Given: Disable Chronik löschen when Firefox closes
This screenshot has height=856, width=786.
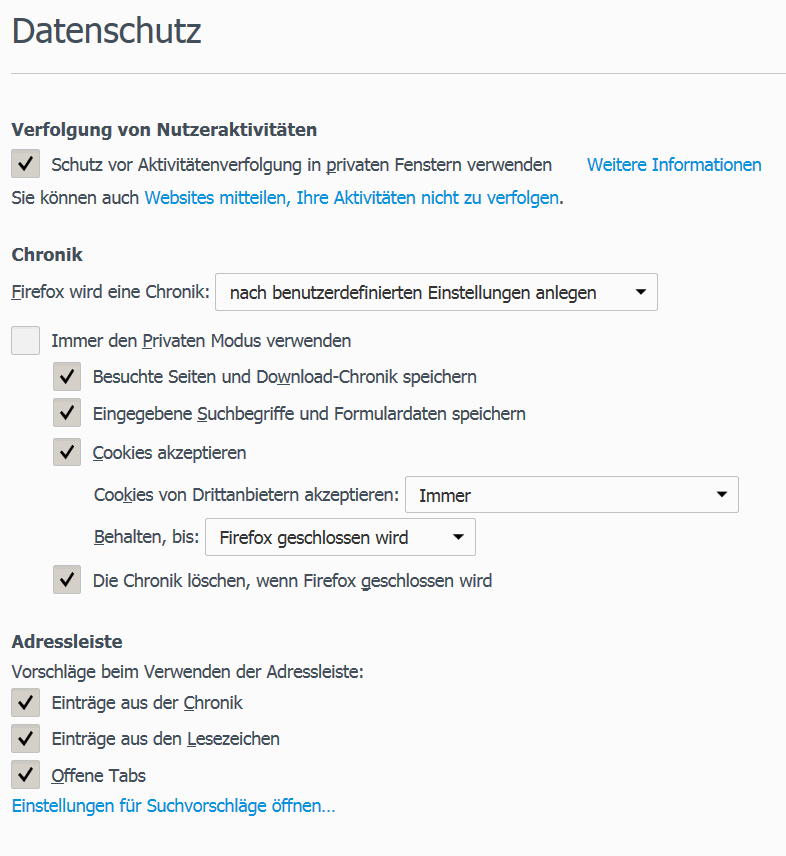Looking at the screenshot, I should point(67,580).
